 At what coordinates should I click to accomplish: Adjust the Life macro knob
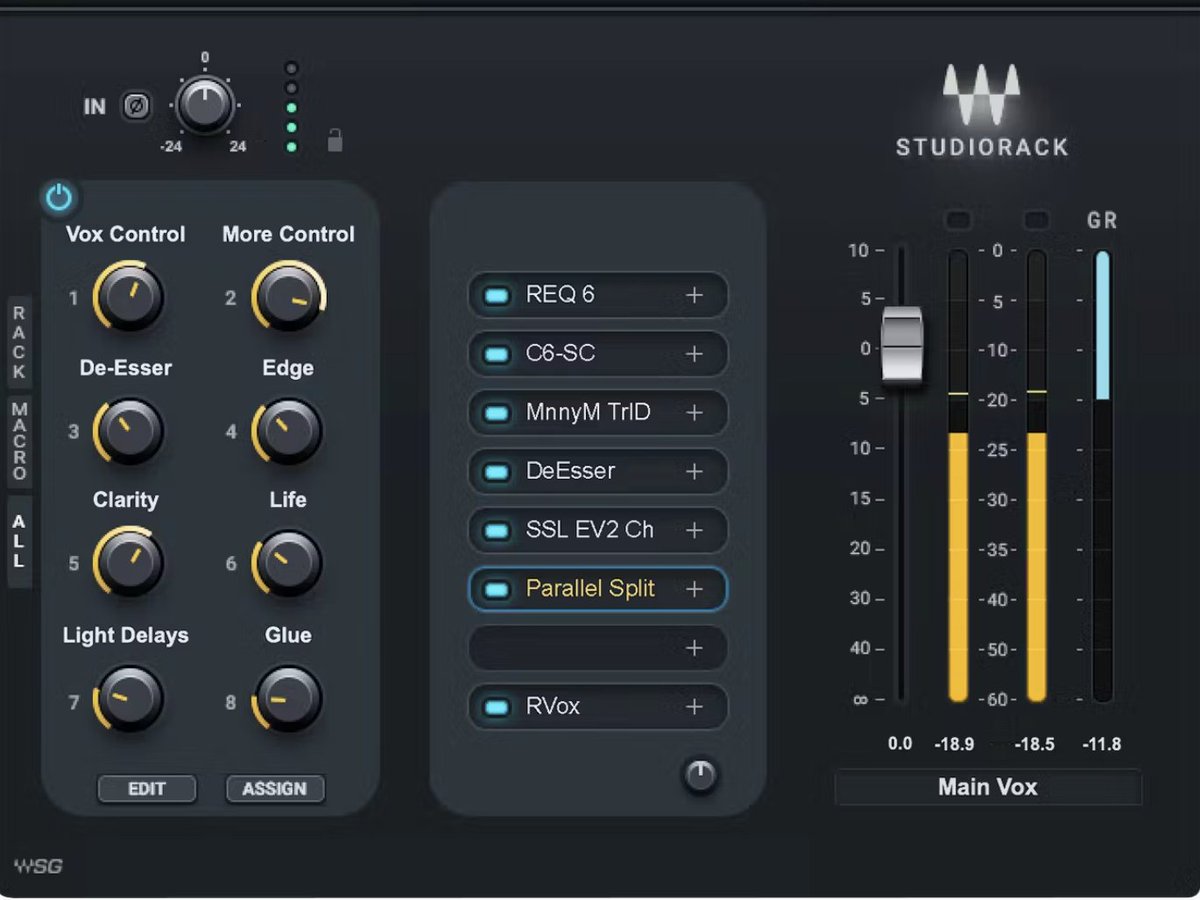pos(288,563)
